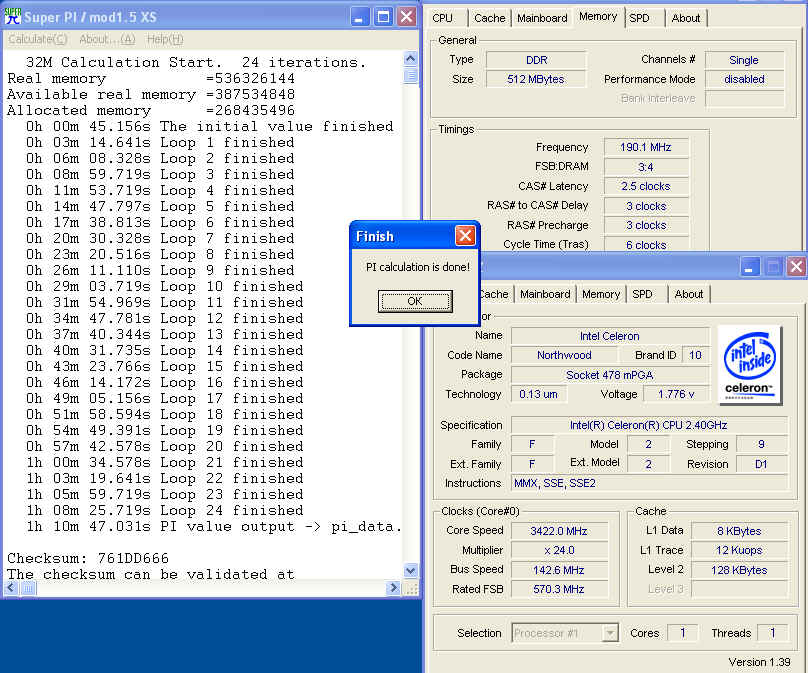Click the Super PI resize grip corner
The image size is (808, 673).
pyautogui.click(x=411, y=588)
